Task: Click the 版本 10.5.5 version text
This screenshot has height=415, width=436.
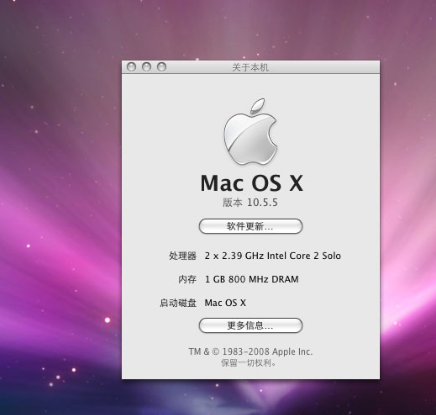Action: pyautogui.click(x=250, y=202)
